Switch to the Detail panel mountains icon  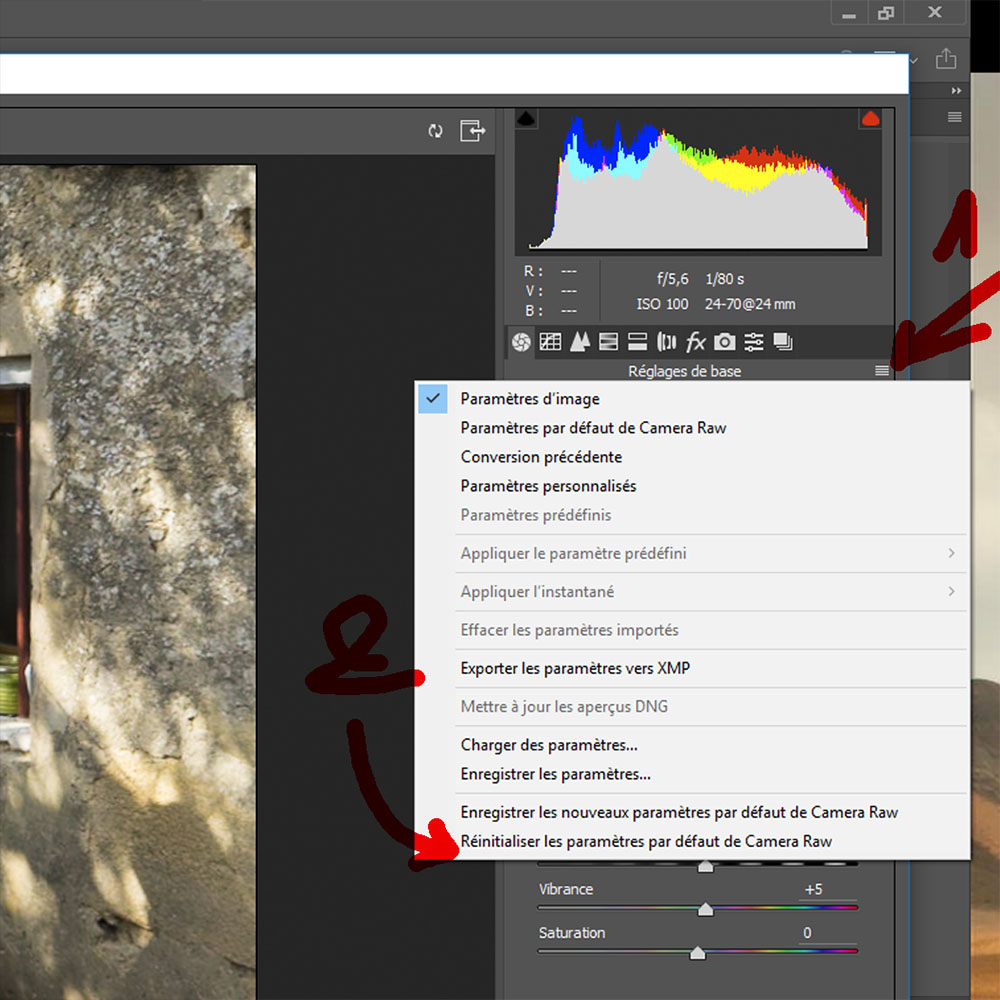click(579, 342)
